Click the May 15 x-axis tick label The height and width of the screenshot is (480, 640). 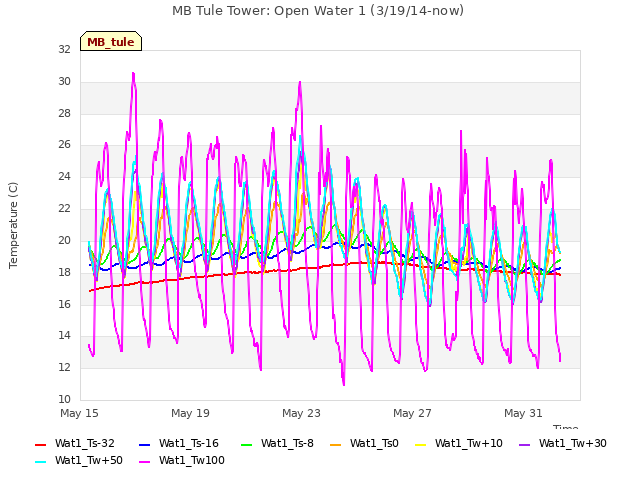coord(79,413)
